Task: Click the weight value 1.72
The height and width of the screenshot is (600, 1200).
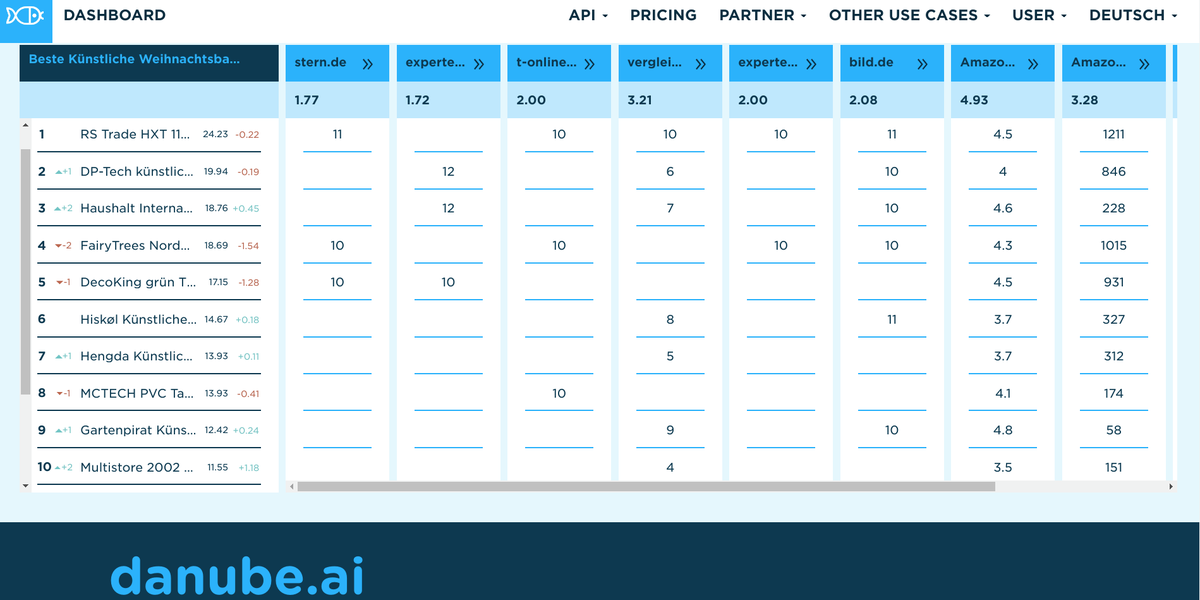Action: point(418,100)
